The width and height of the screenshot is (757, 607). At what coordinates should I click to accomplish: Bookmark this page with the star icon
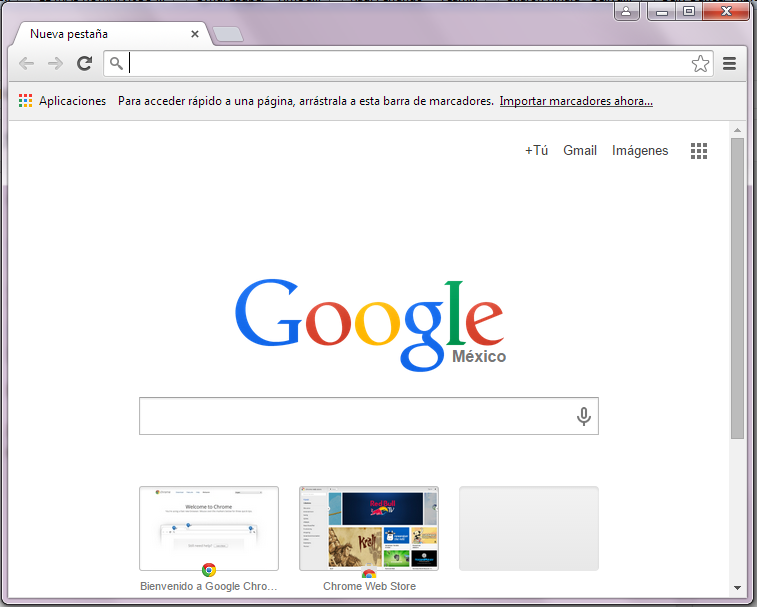pos(700,63)
